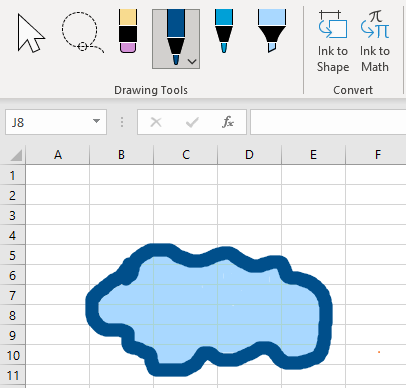
Task: Click Ink to Shape
Action: [x=333, y=41]
